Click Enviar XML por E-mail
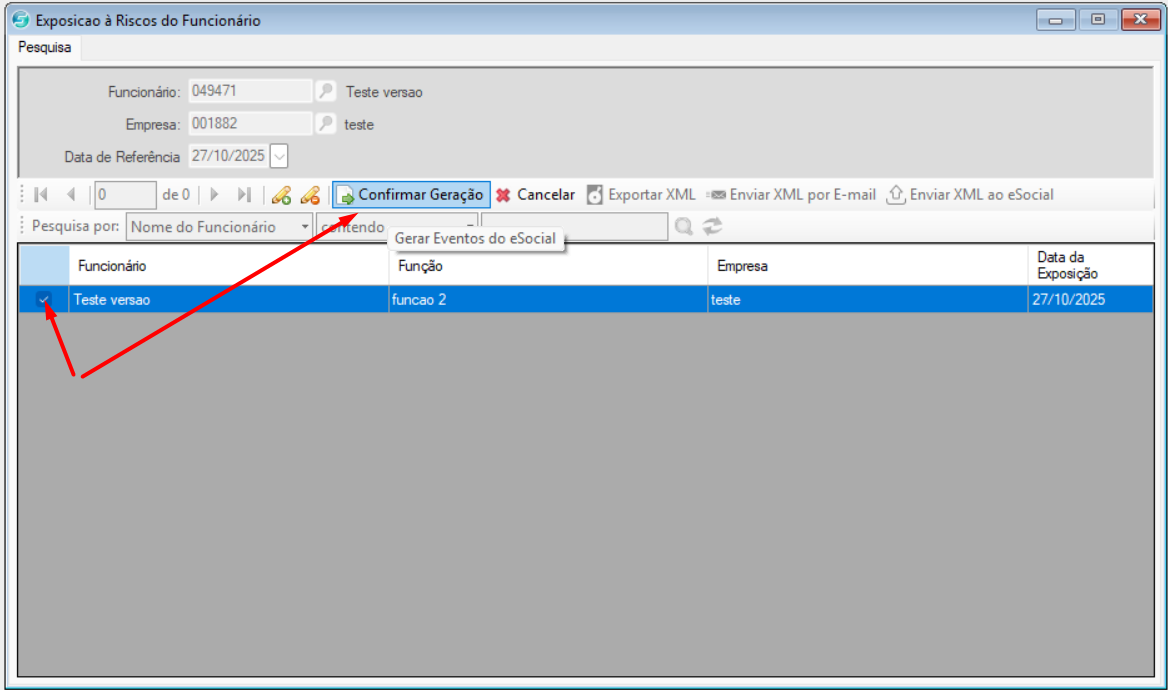The width and height of the screenshot is (1168, 690). 791,195
